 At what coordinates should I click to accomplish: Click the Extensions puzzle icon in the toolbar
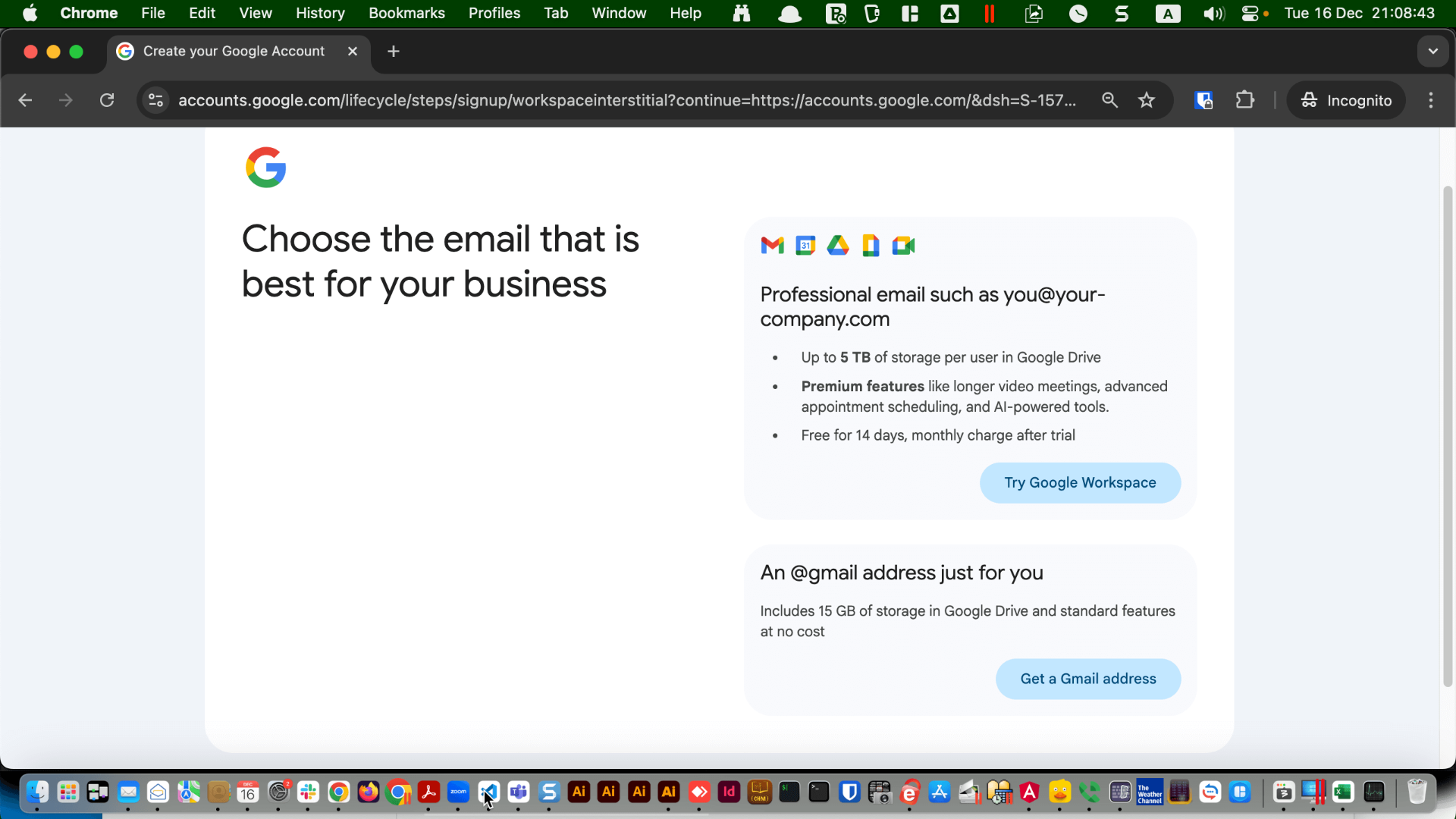[x=1244, y=100]
